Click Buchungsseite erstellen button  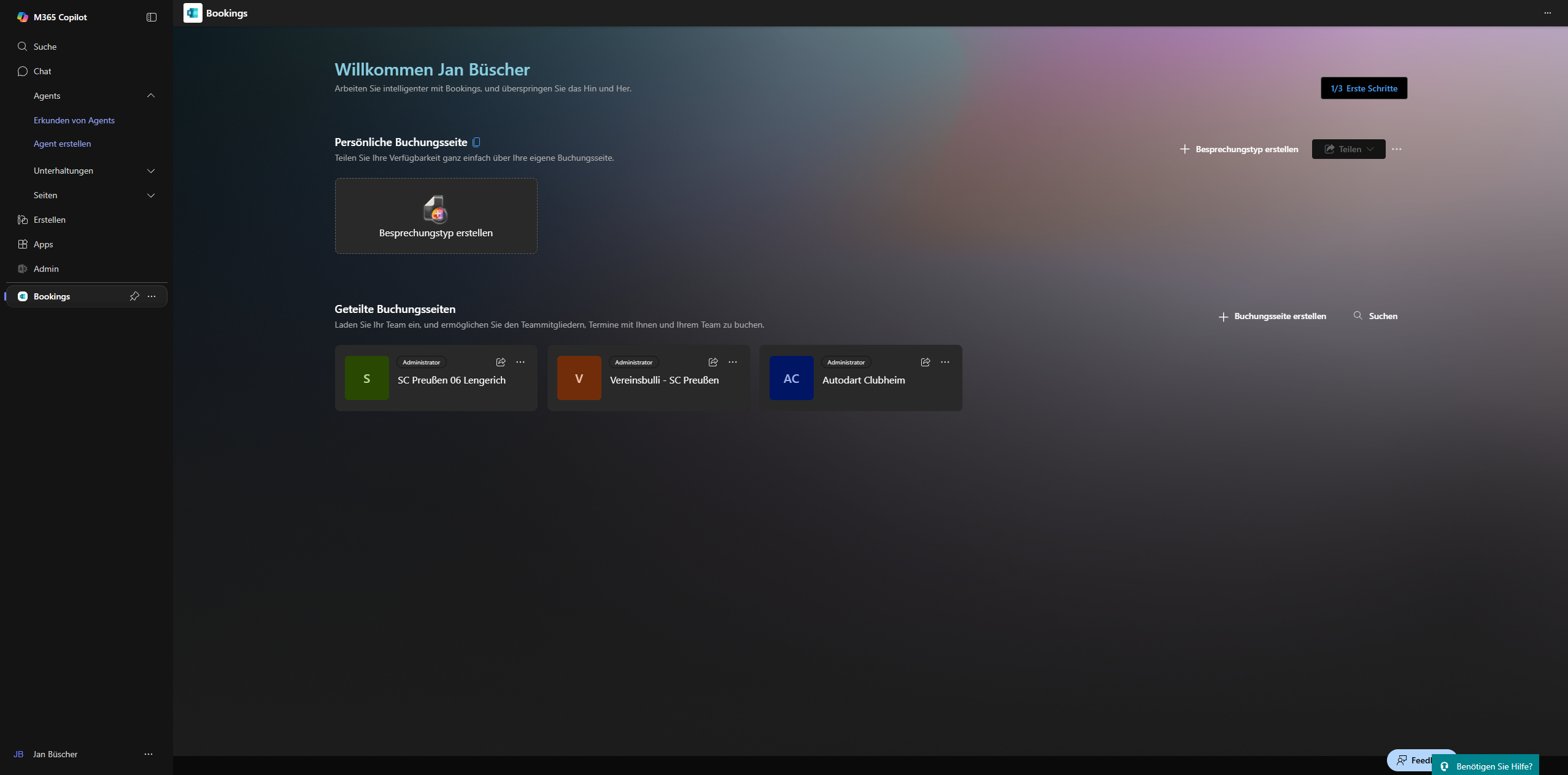click(x=1272, y=316)
